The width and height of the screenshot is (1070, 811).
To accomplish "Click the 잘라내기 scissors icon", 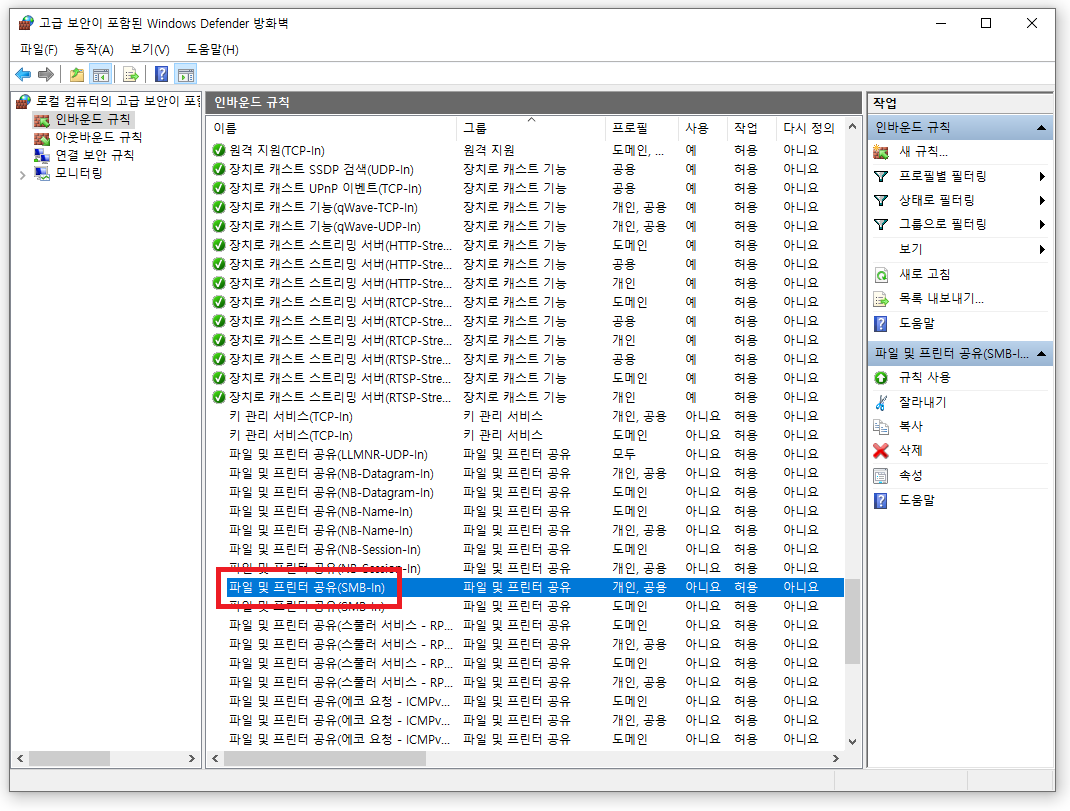I will (881, 402).
